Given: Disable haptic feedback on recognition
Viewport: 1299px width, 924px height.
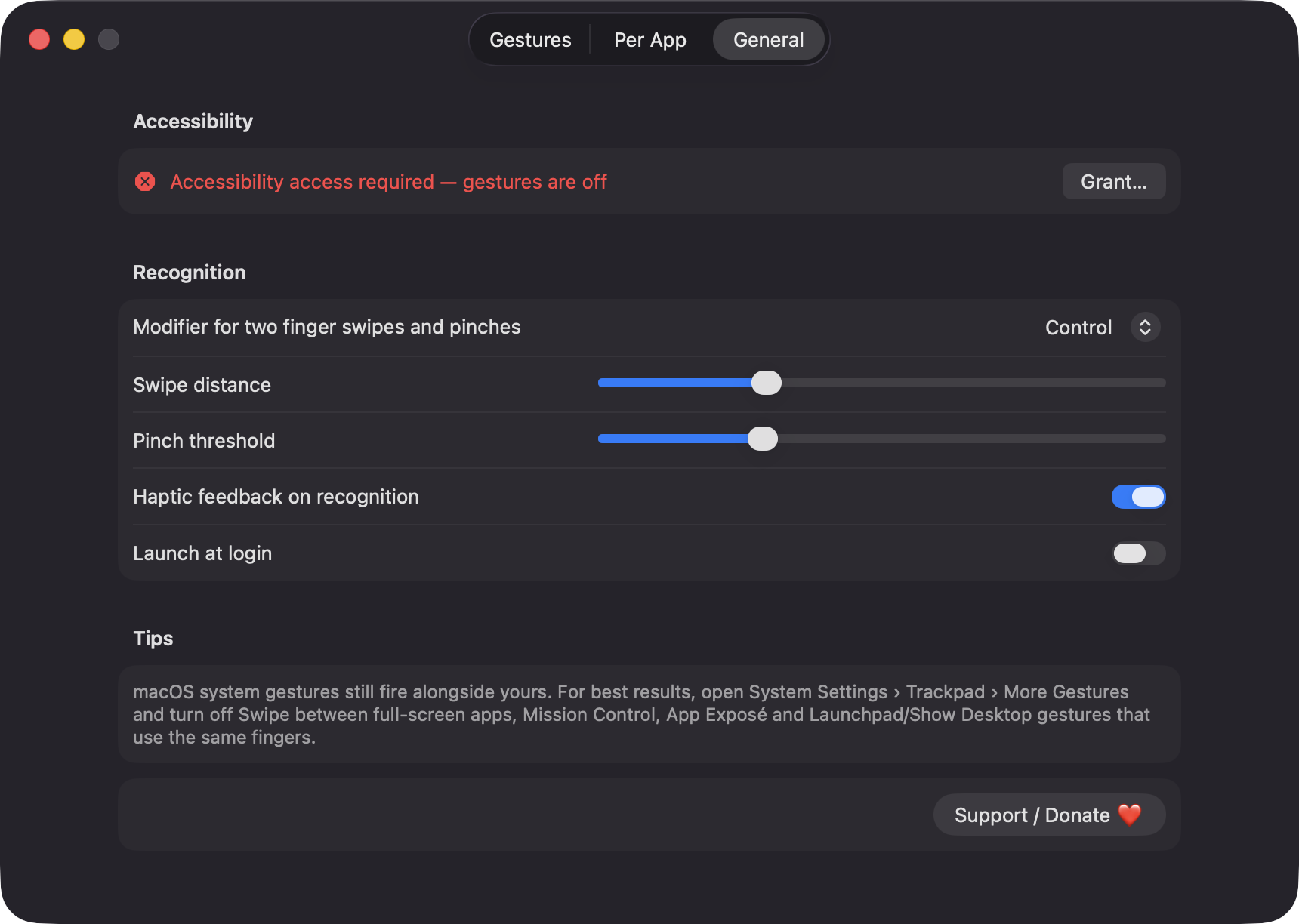Looking at the screenshot, I should point(1138,497).
